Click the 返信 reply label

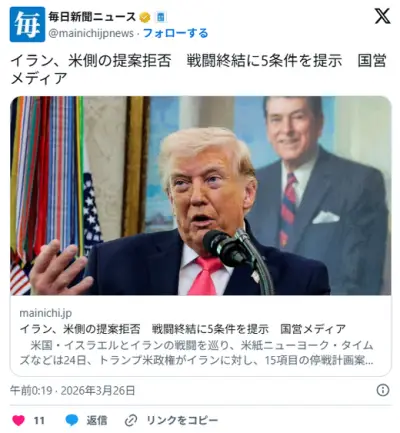(x=97, y=420)
